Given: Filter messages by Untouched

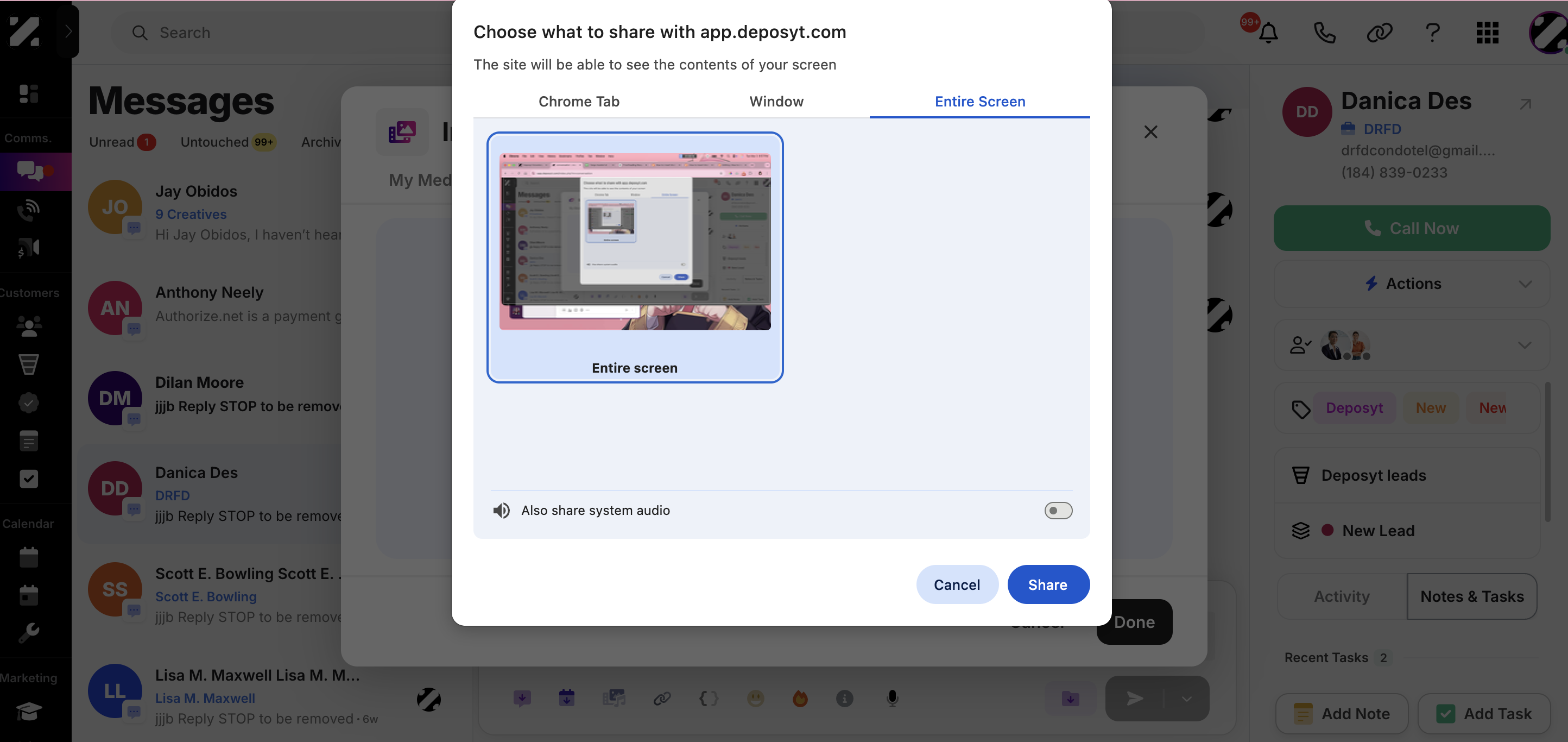Looking at the screenshot, I should click(x=228, y=142).
